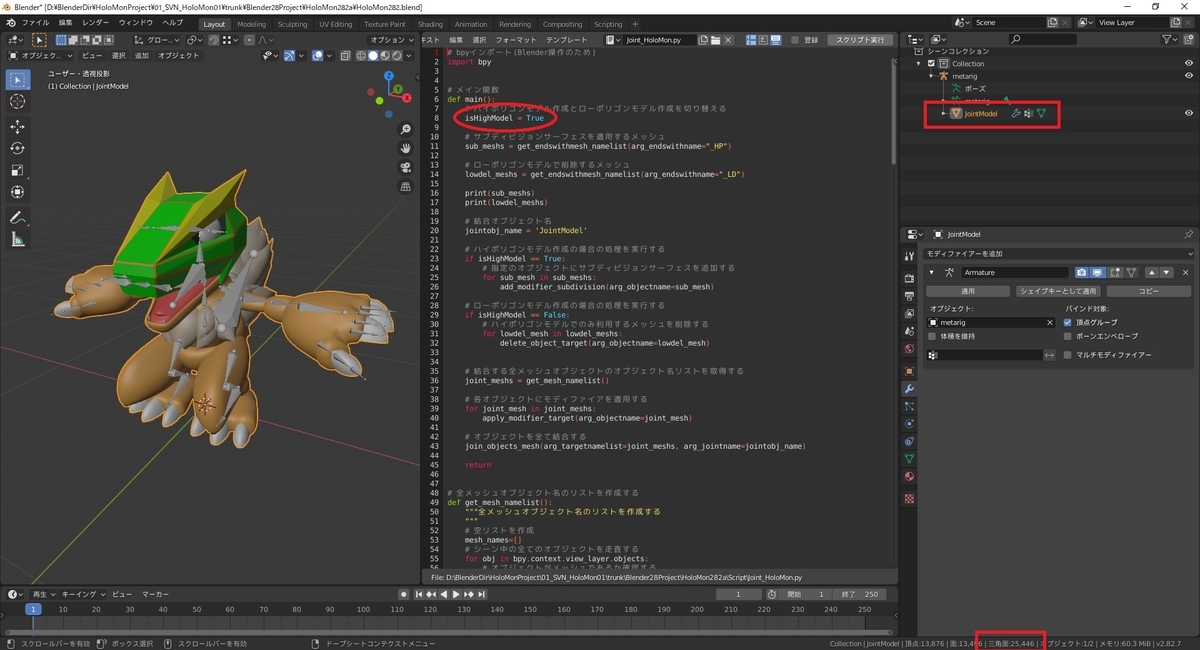Toggle Armature modifier viewport display
The image size is (1200, 650).
tap(1097, 272)
